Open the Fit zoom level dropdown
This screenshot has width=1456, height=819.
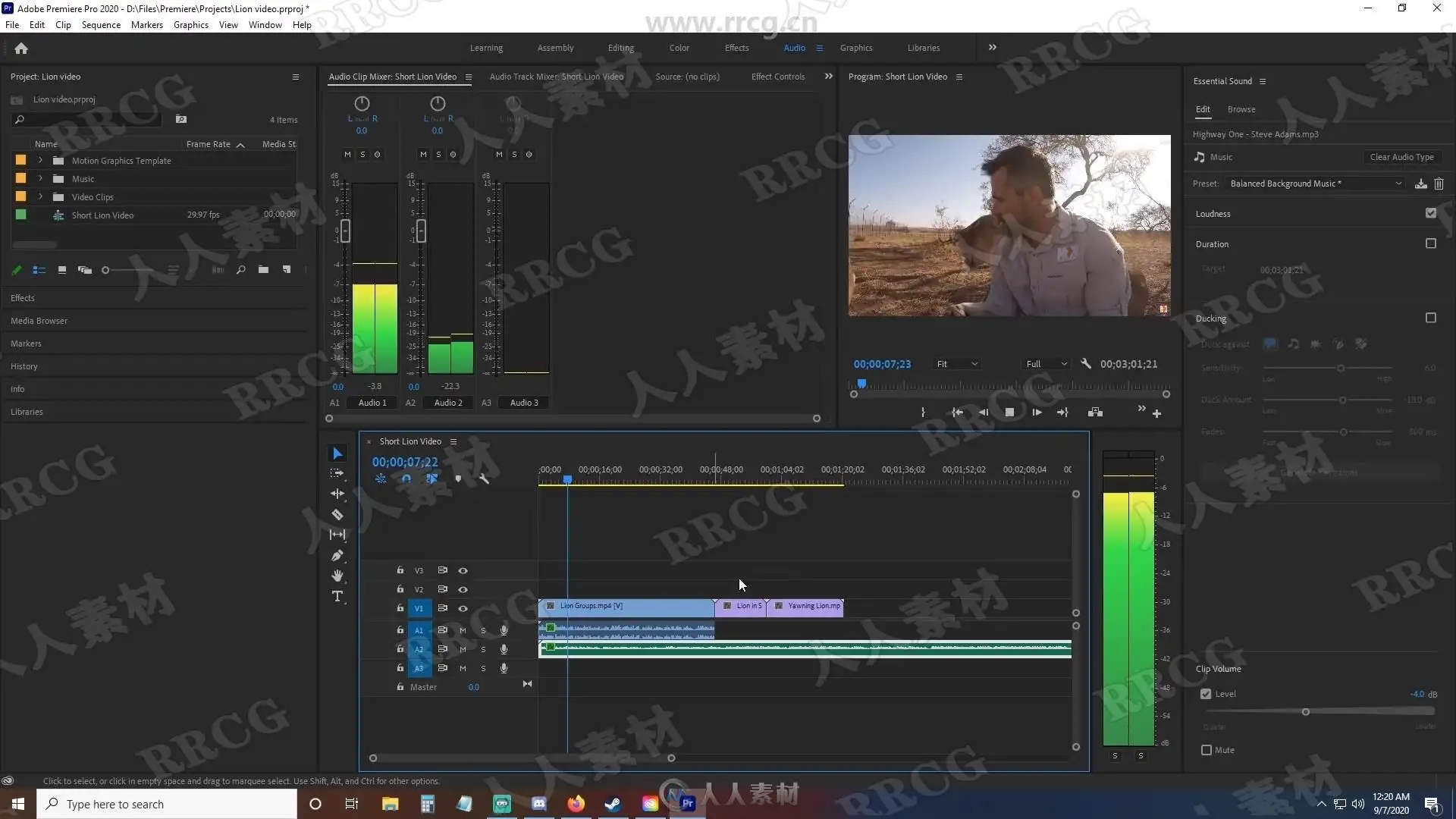[957, 364]
